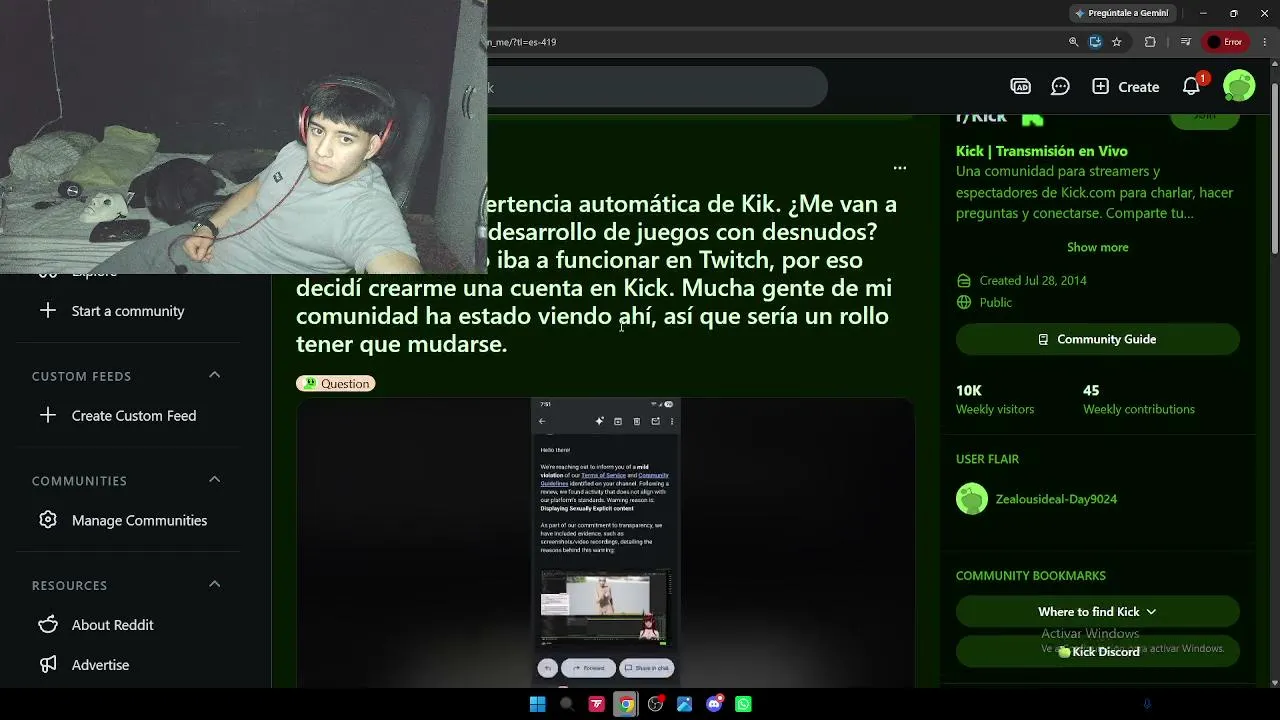Viewport: 1280px width, 720px height.
Task: Click the browser address bar URL
Action: (x=522, y=42)
